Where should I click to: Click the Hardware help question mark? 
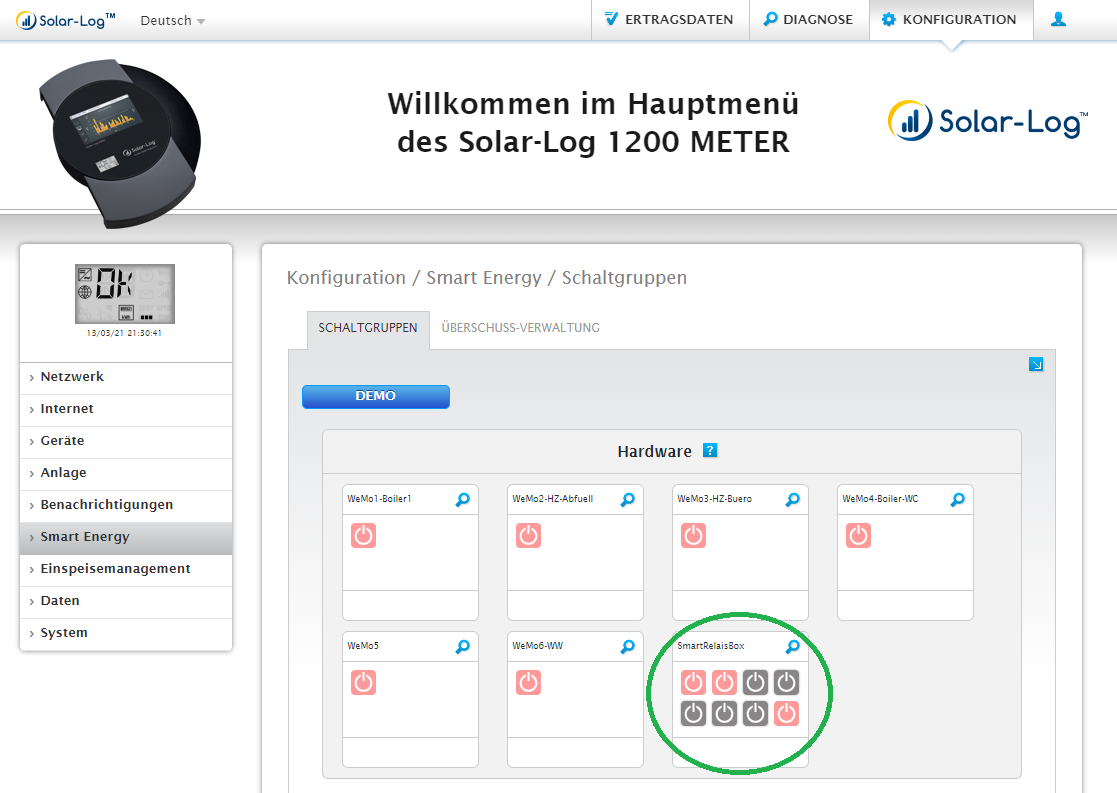[710, 451]
